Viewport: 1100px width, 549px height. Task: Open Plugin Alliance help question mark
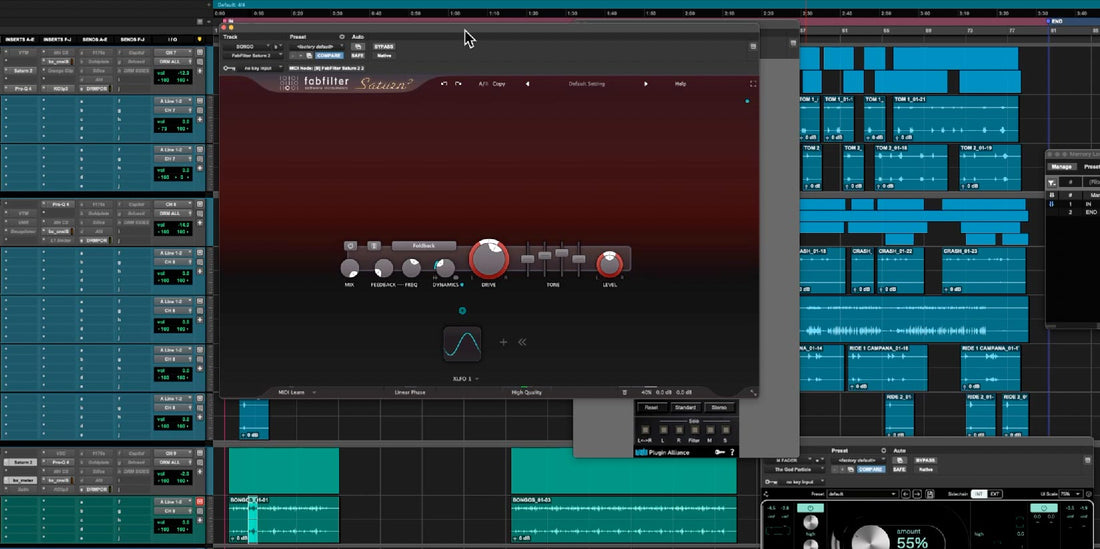pyautogui.click(x=732, y=452)
